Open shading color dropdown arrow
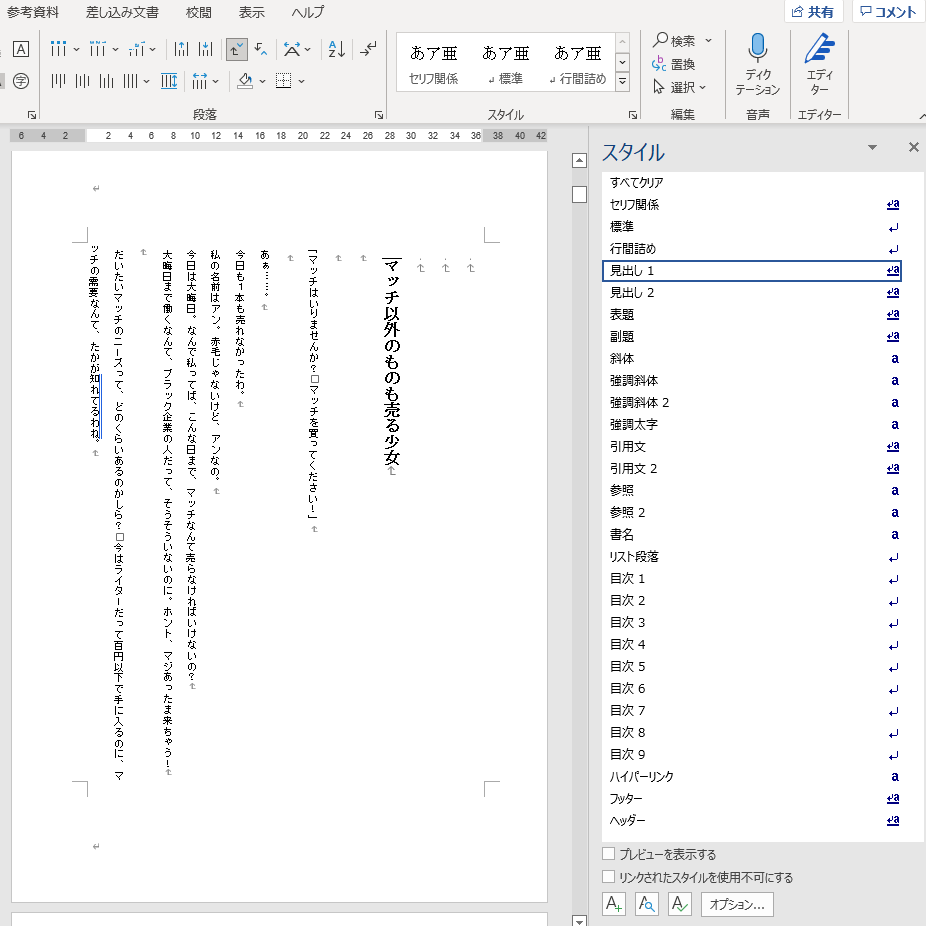Image resolution: width=926 pixels, height=926 pixels. pyautogui.click(x=262, y=81)
